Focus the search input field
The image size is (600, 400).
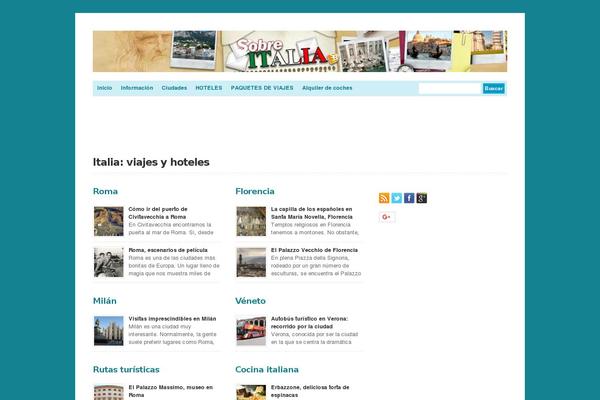pyautogui.click(x=450, y=88)
